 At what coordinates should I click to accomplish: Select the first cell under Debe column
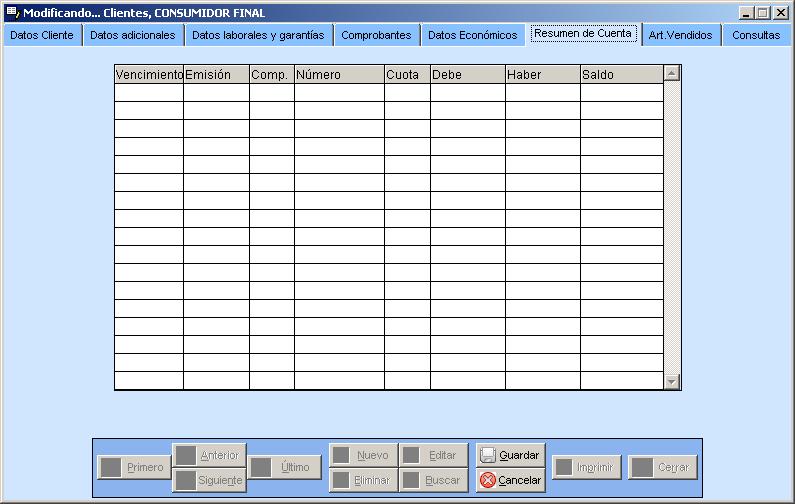467,93
